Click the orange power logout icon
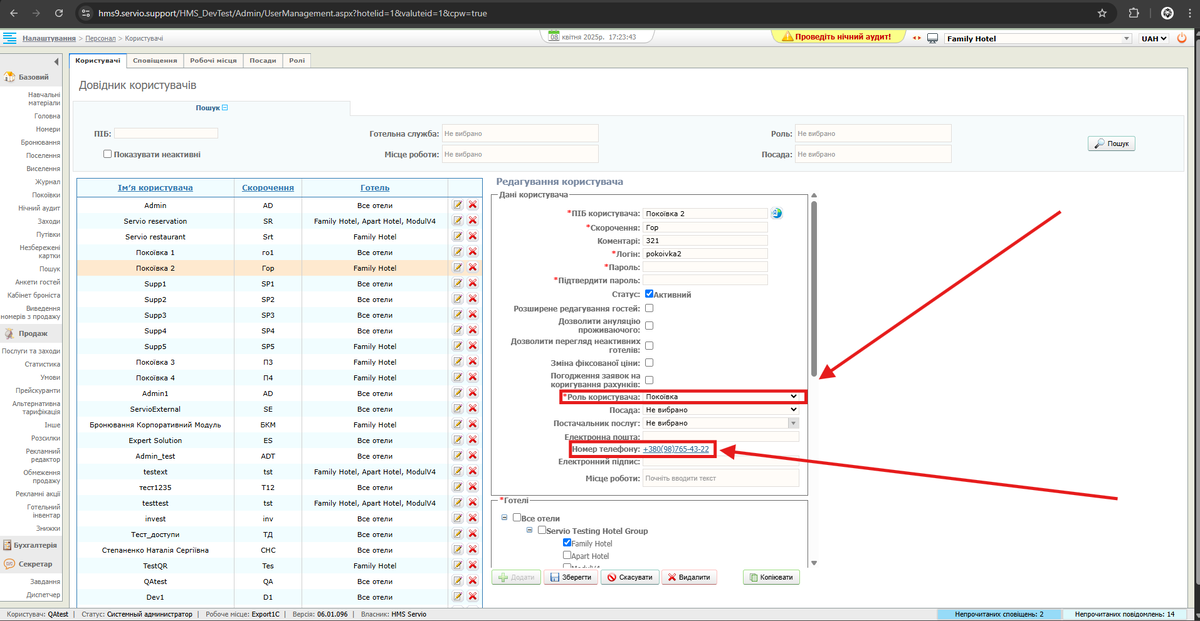1200x621 pixels. pyautogui.click(x=1184, y=38)
